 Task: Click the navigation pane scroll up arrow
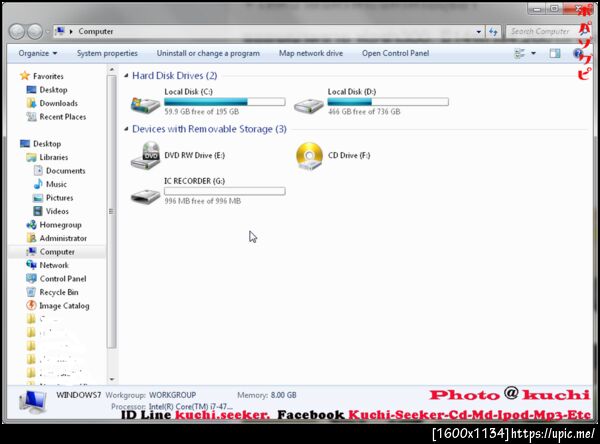click(112, 70)
